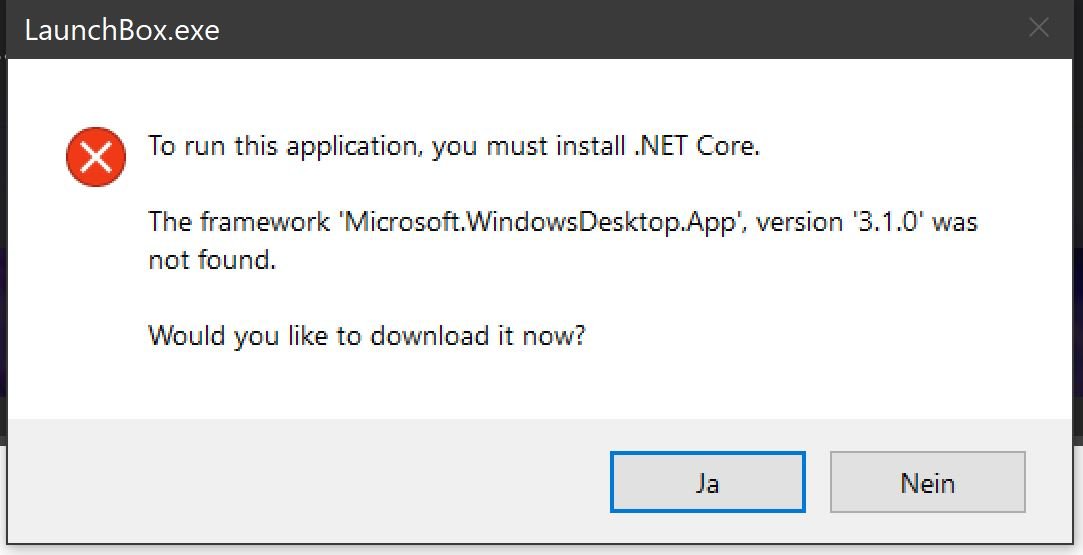
Task: Click gray footer gap between Ja and Nein
Action: point(818,482)
